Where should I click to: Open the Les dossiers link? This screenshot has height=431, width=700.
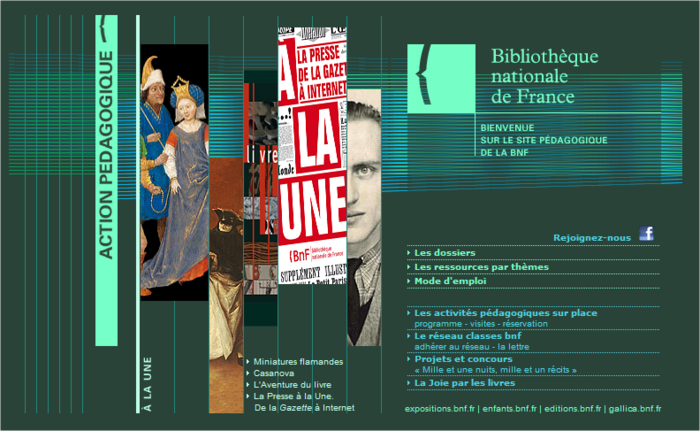(x=445, y=253)
